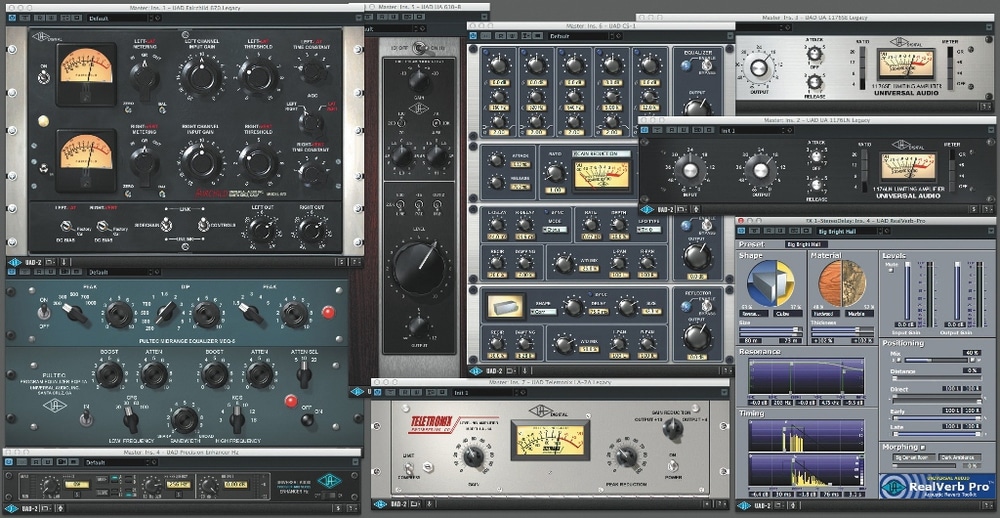
Task: Click the large Level knob on UA 610-B
Action: coord(419,269)
